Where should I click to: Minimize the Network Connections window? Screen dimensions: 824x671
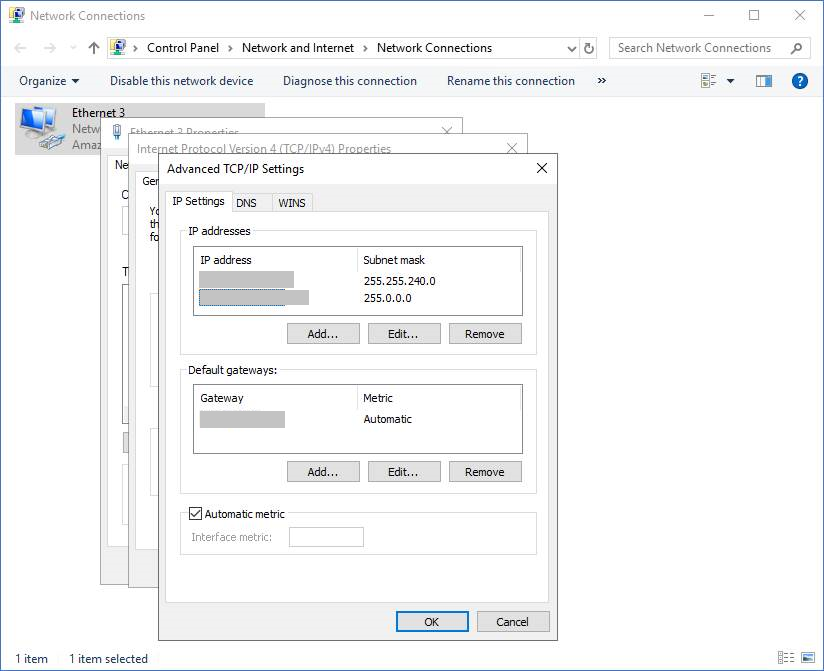tap(709, 15)
